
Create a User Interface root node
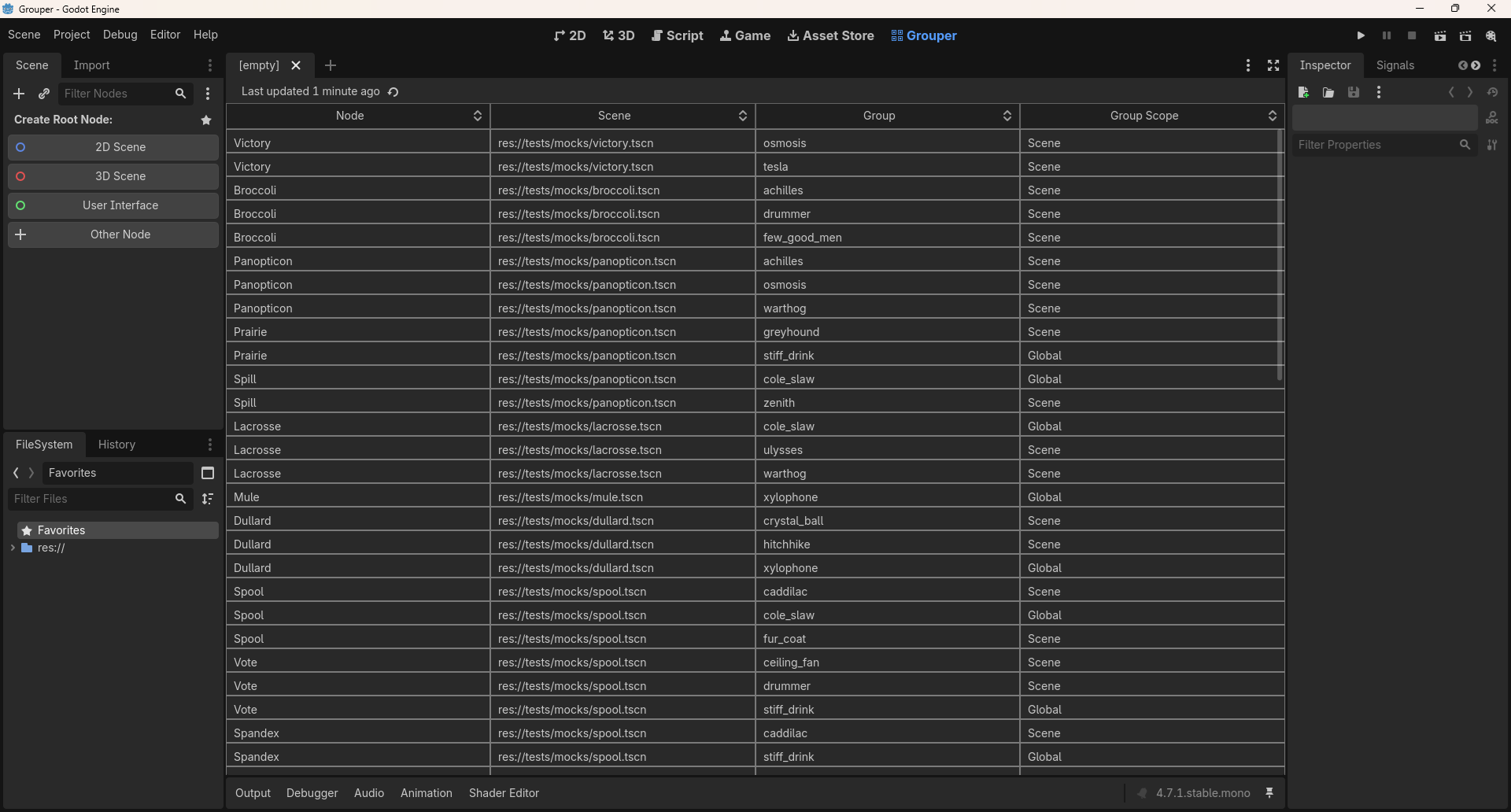point(113,205)
